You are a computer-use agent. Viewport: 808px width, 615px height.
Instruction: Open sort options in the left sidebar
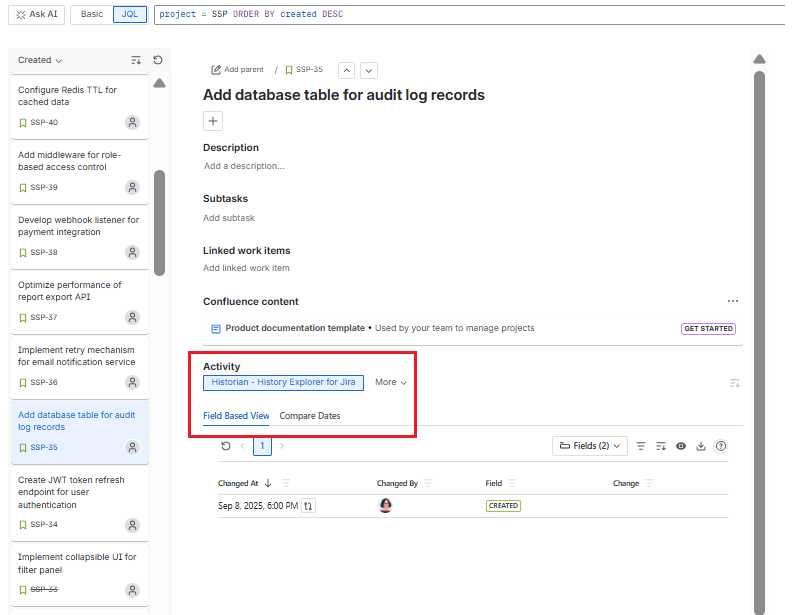[136, 60]
